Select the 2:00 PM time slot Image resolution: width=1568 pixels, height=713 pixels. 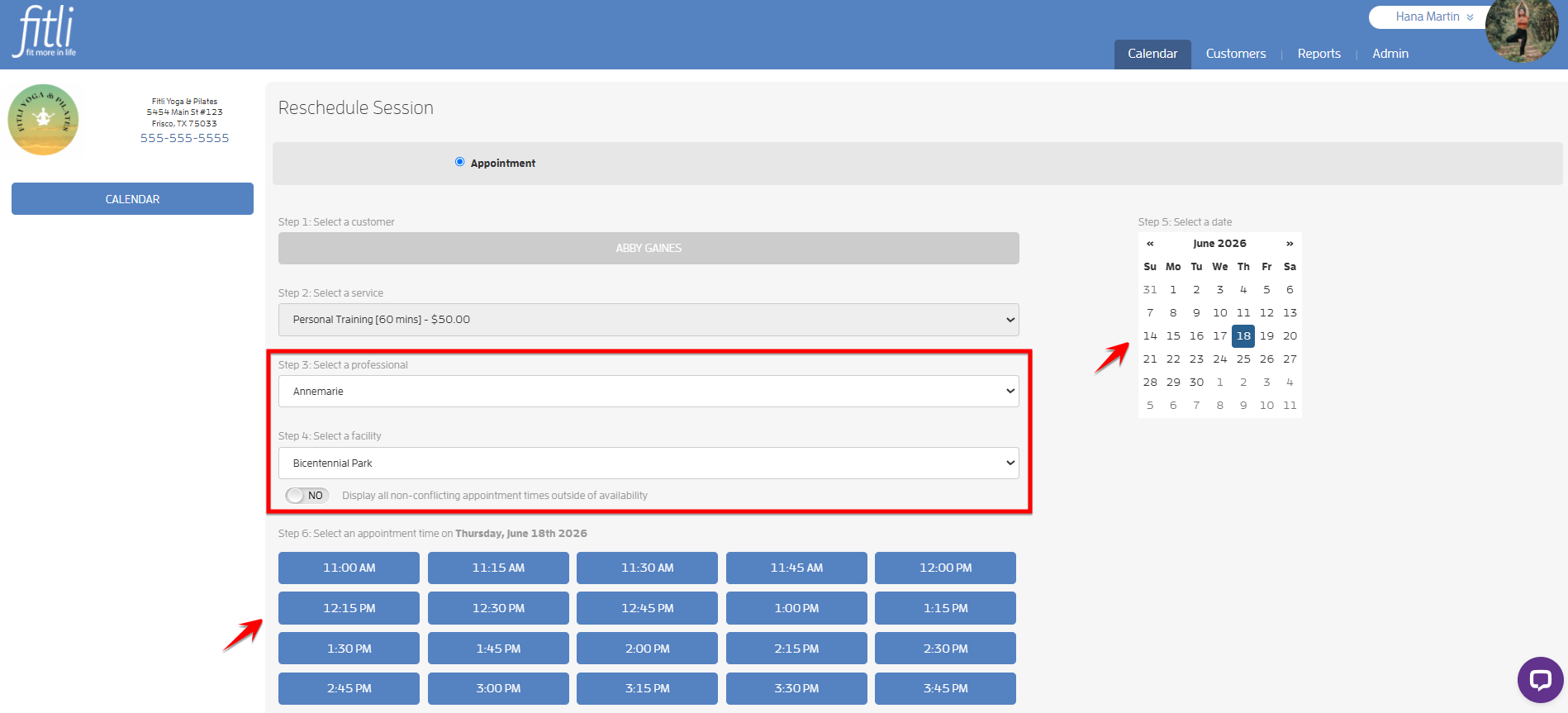pos(647,649)
